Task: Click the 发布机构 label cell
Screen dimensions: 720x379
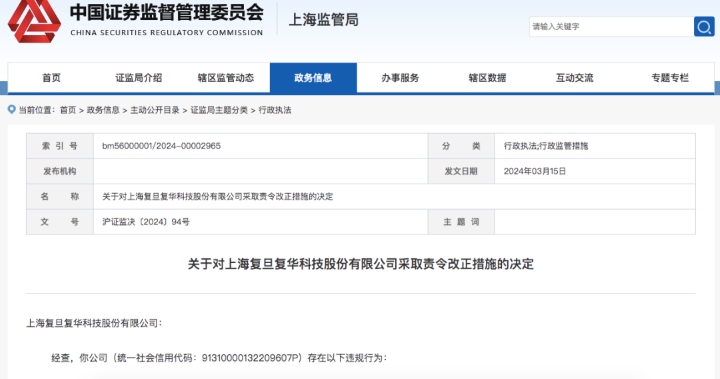Action: point(60,171)
